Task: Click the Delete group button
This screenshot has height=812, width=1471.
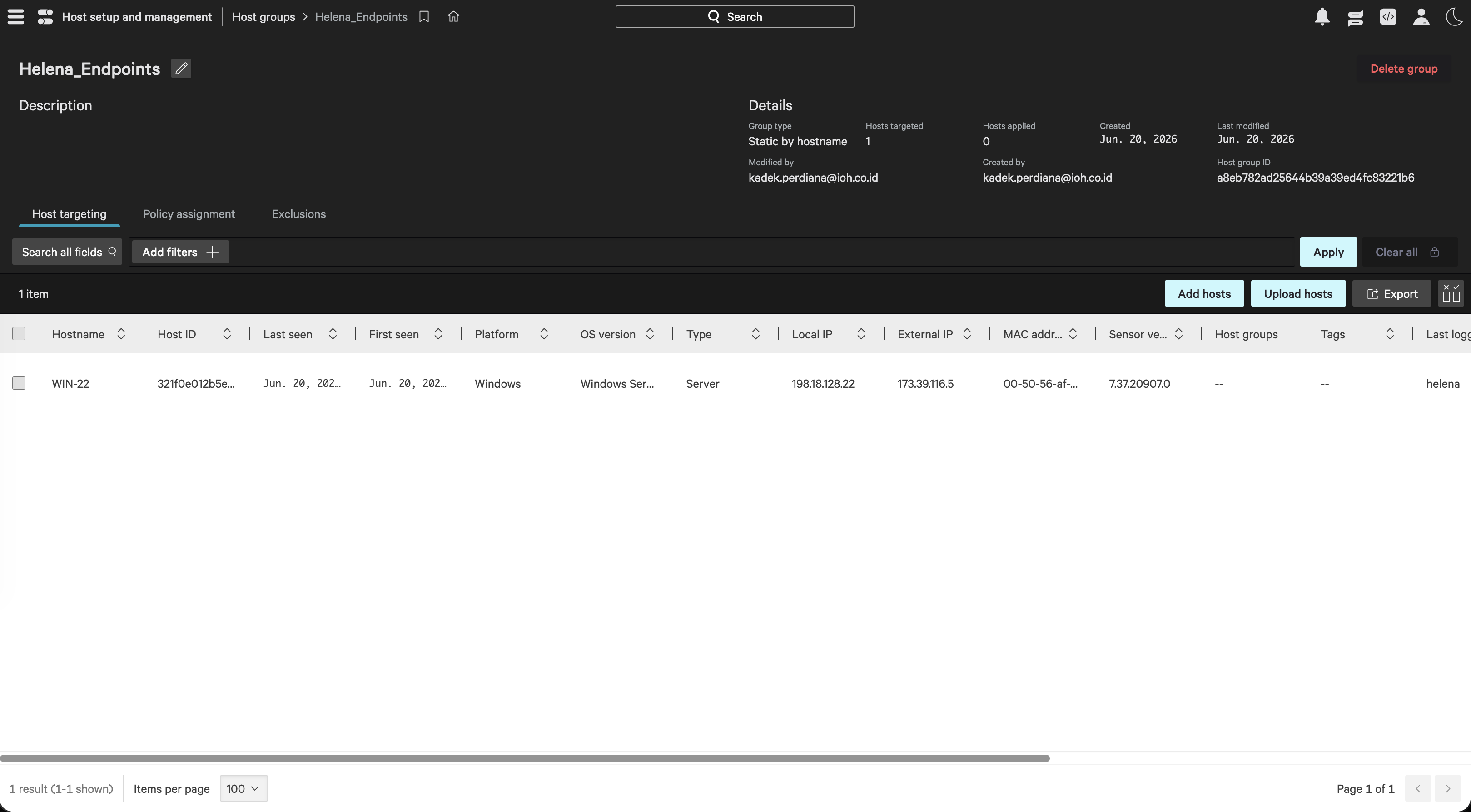Action: [x=1404, y=69]
